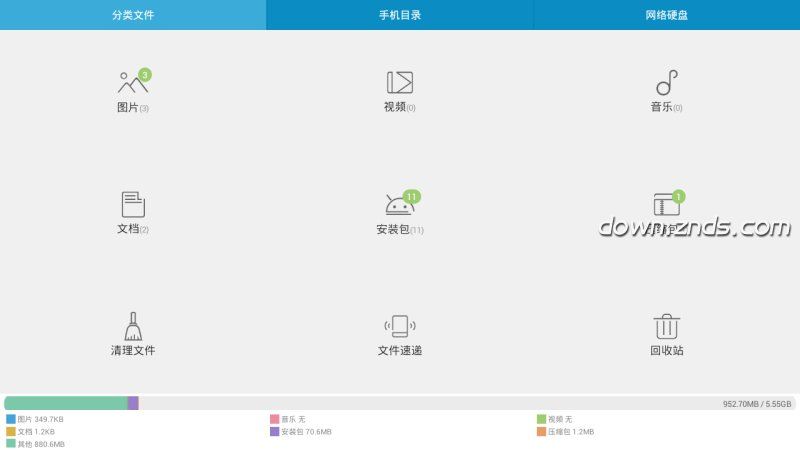The width and height of the screenshot is (800, 450).
Task: Click the 音乐(0) label
Action: (666, 107)
